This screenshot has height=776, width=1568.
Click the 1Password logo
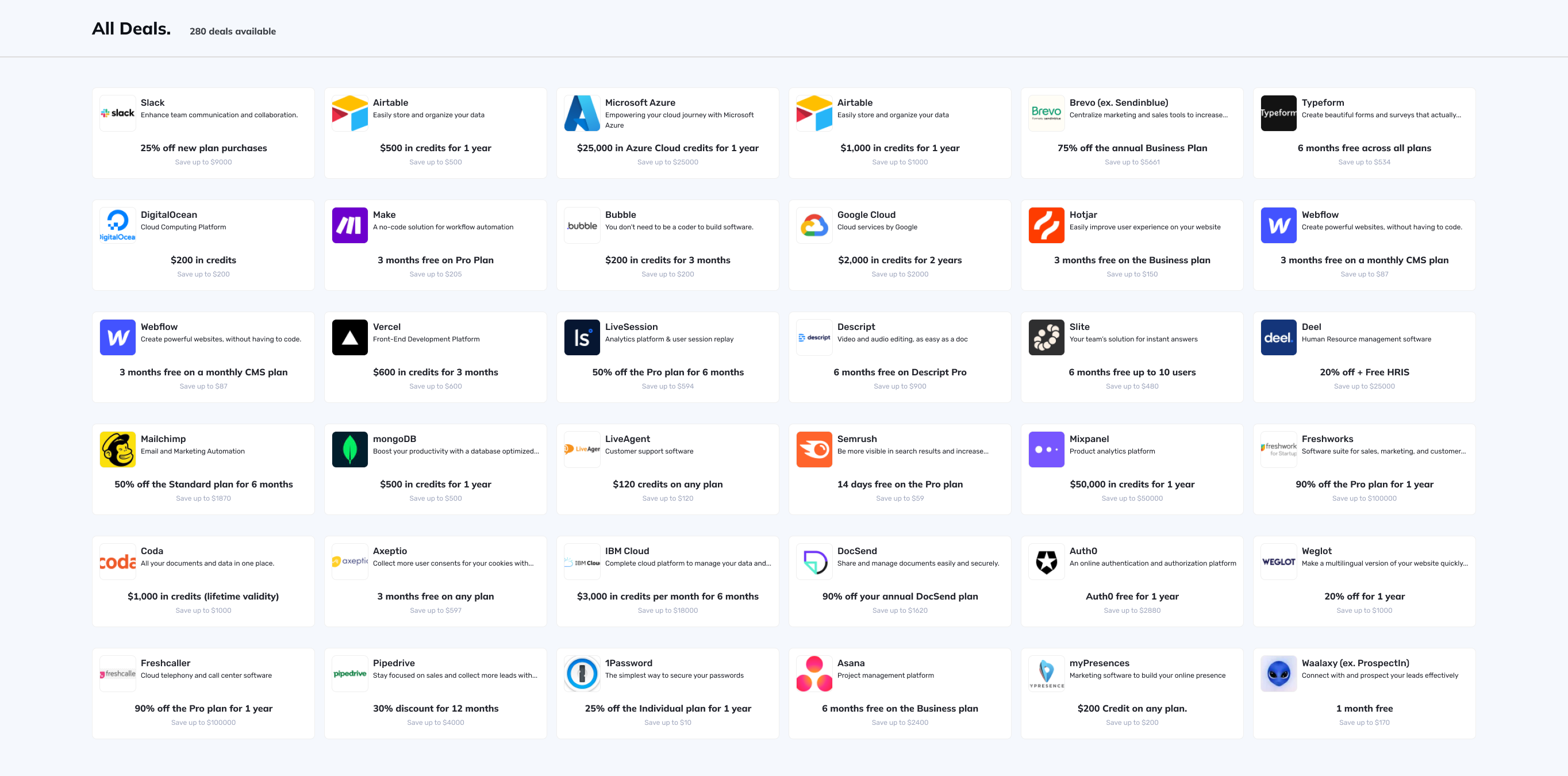582,673
